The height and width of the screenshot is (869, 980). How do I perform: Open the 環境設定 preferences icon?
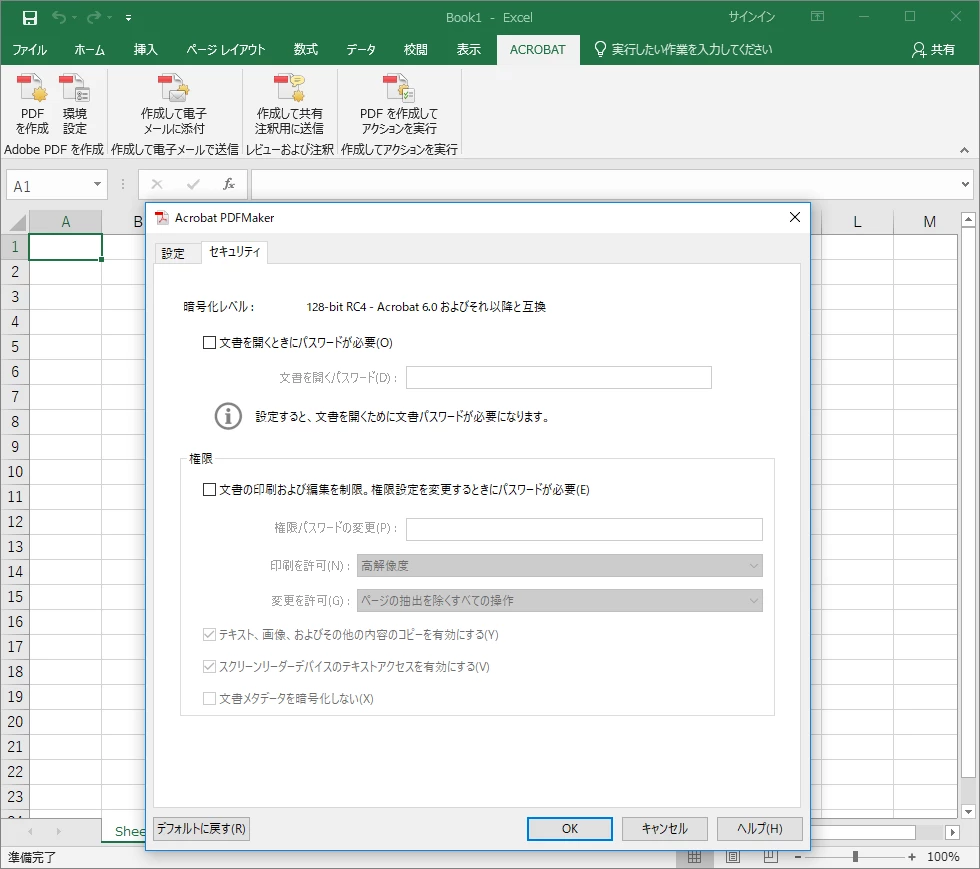click(x=74, y=88)
